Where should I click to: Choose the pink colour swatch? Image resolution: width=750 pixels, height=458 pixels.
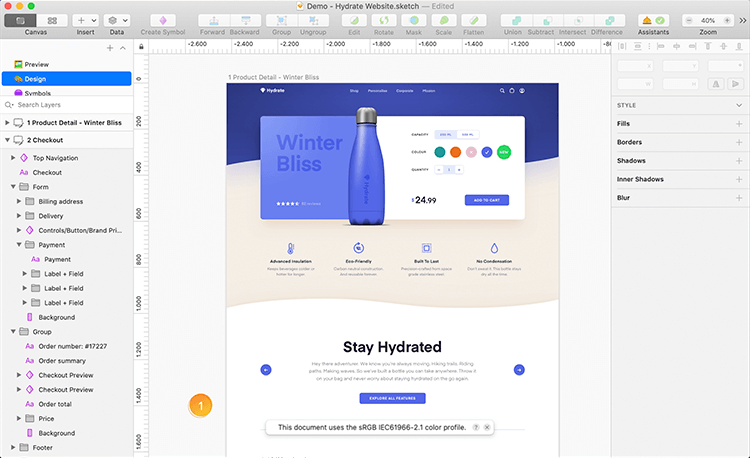coord(471,152)
